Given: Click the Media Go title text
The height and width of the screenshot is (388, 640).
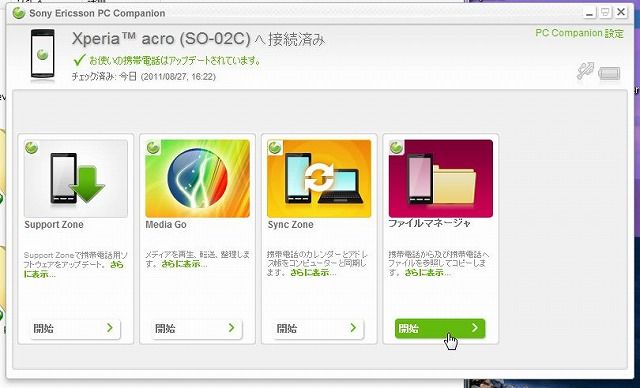Looking at the screenshot, I should tap(166, 225).
